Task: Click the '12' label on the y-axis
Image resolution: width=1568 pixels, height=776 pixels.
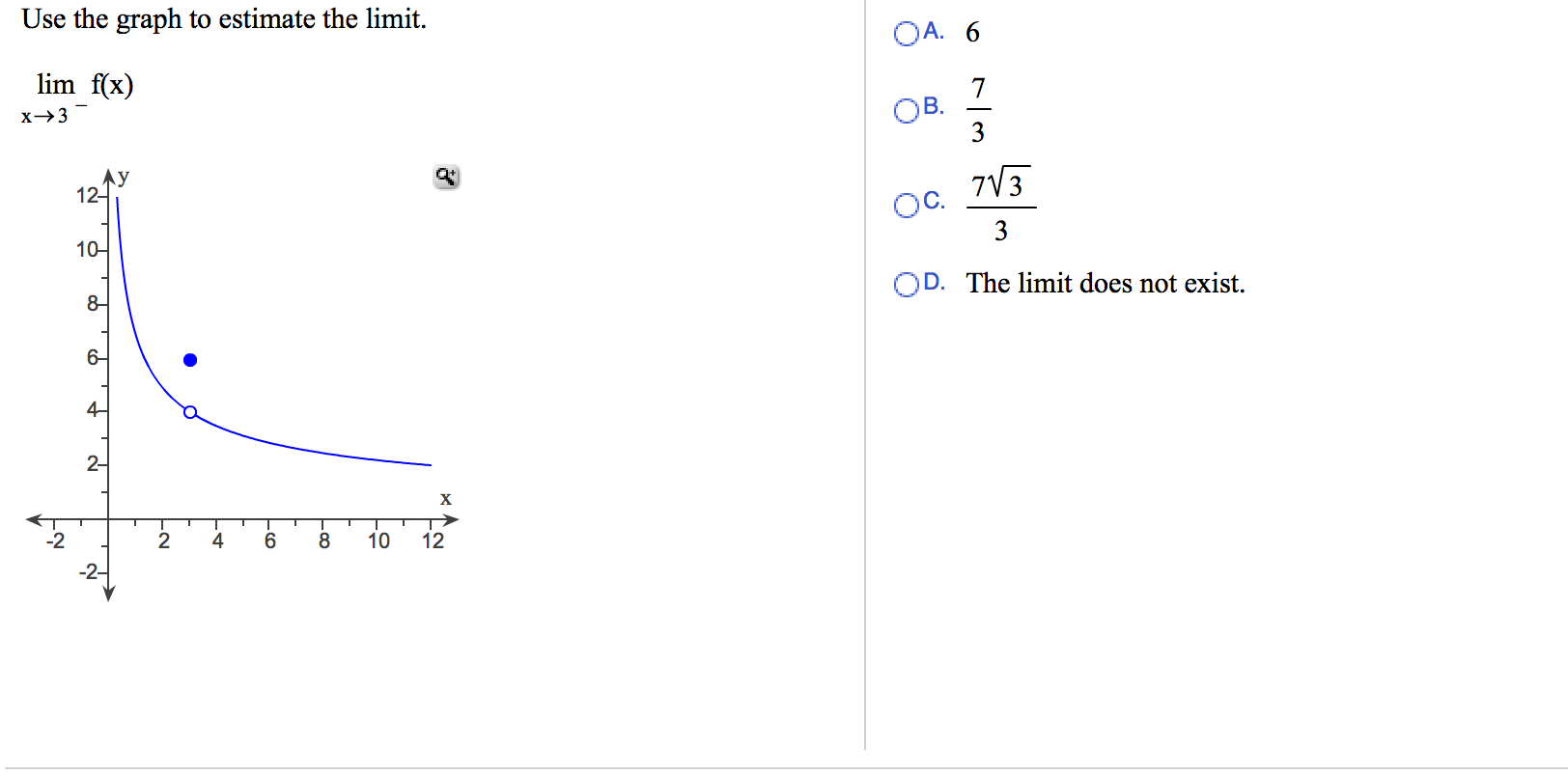Action: coord(86,196)
